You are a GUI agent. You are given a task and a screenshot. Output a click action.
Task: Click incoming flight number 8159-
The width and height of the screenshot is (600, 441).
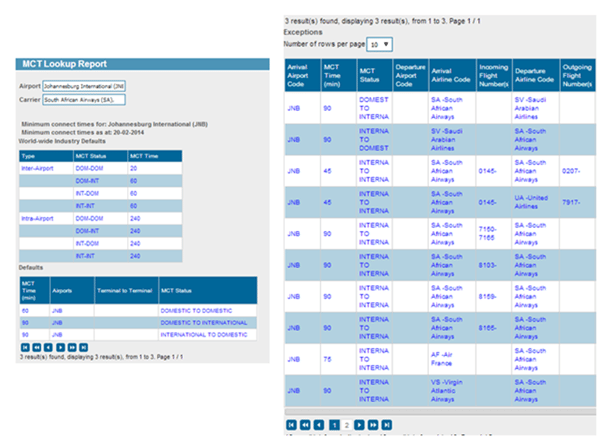(x=488, y=297)
